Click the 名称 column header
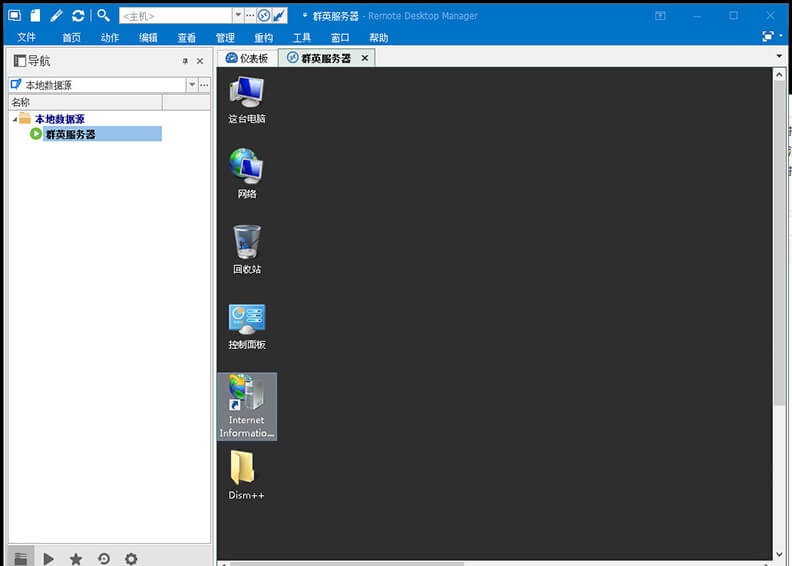This screenshot has width=792, height=566. click(x=85, y=102)
